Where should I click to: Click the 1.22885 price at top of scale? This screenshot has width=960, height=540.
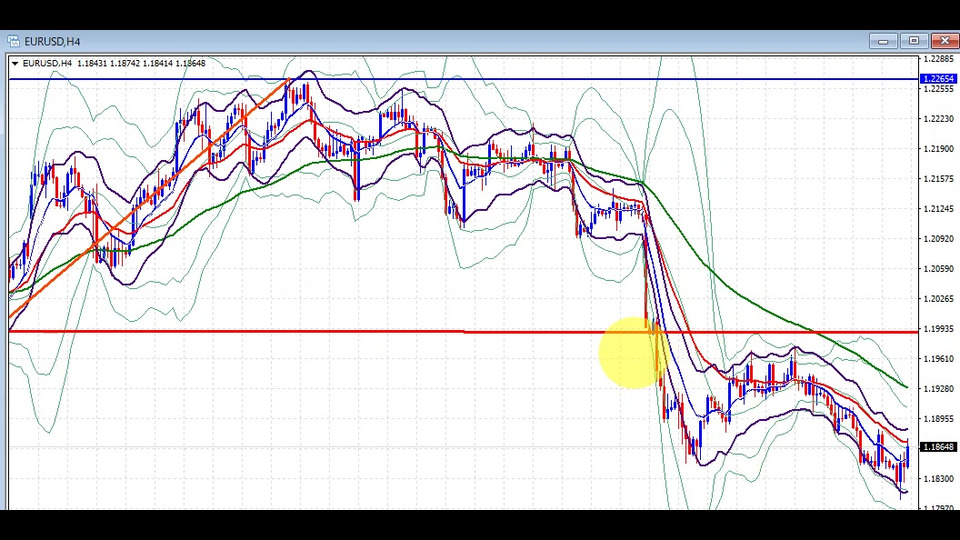click(x=939, y=59)
